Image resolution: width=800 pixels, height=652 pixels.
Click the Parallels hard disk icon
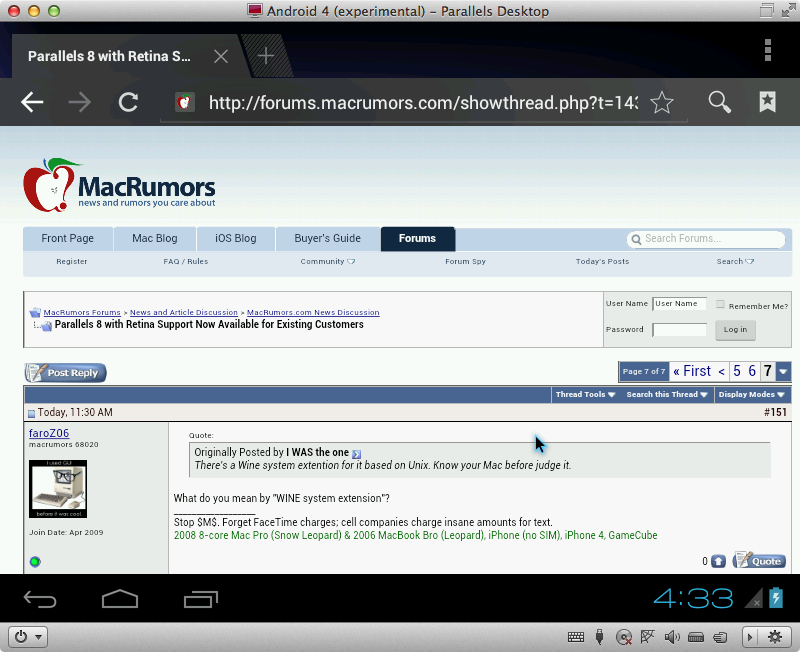pos(696,637)
